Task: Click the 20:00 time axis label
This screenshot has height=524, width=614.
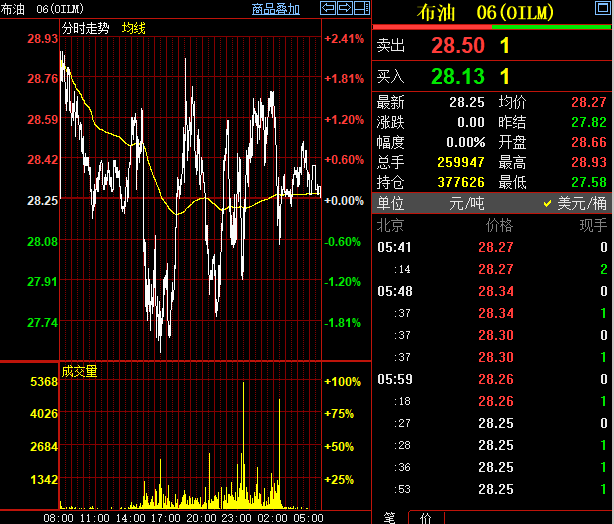Action: (x=201, y=518)
